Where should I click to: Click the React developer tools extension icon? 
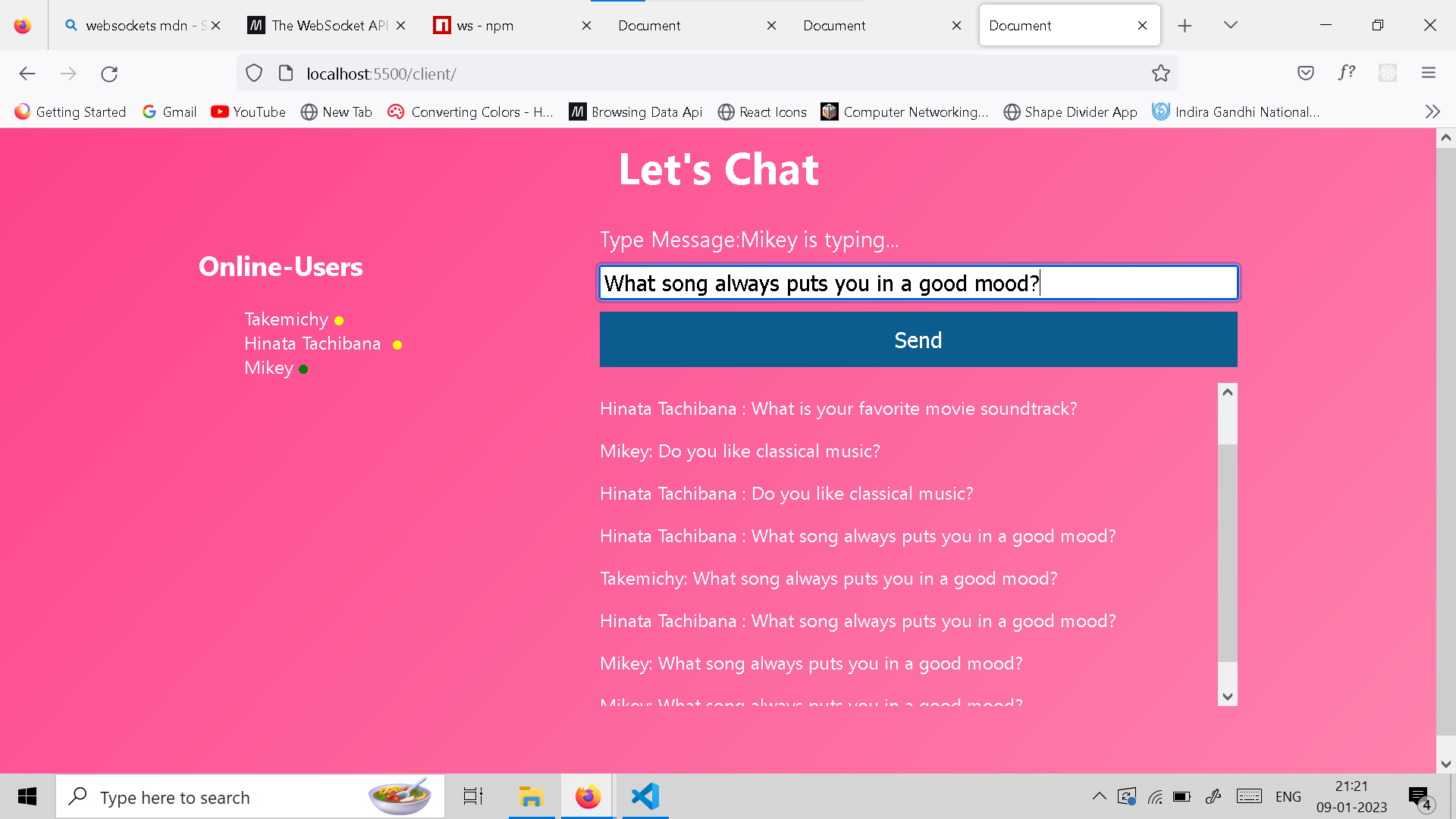1387,73
